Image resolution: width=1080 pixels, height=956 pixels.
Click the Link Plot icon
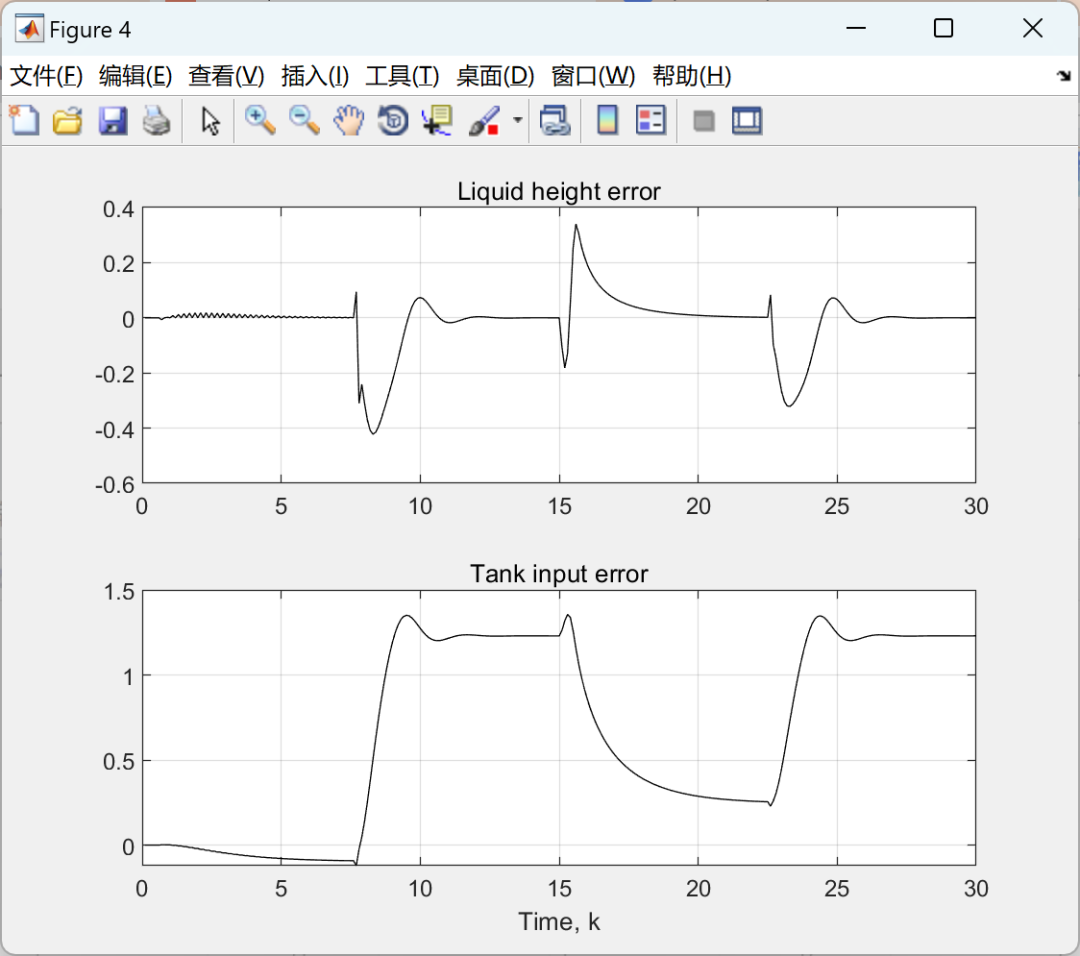click(x=555, y=121)
